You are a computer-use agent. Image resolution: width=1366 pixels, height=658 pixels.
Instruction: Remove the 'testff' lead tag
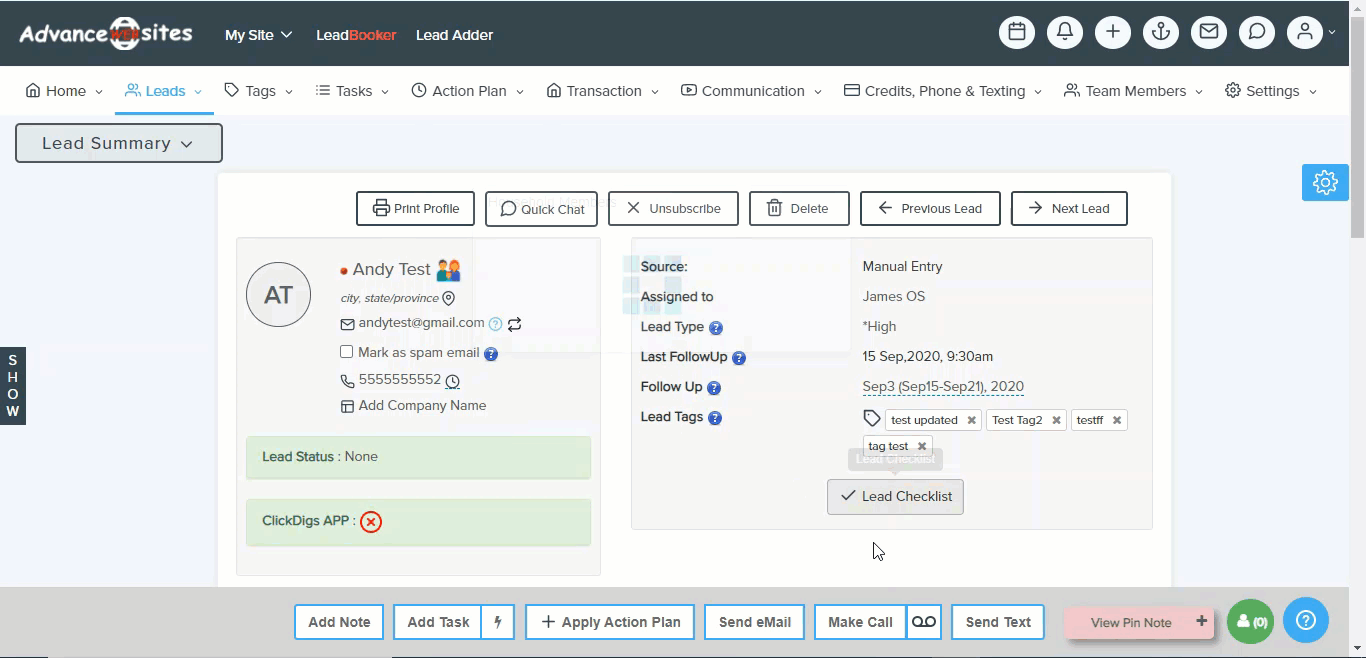[x=1117, y=421]
